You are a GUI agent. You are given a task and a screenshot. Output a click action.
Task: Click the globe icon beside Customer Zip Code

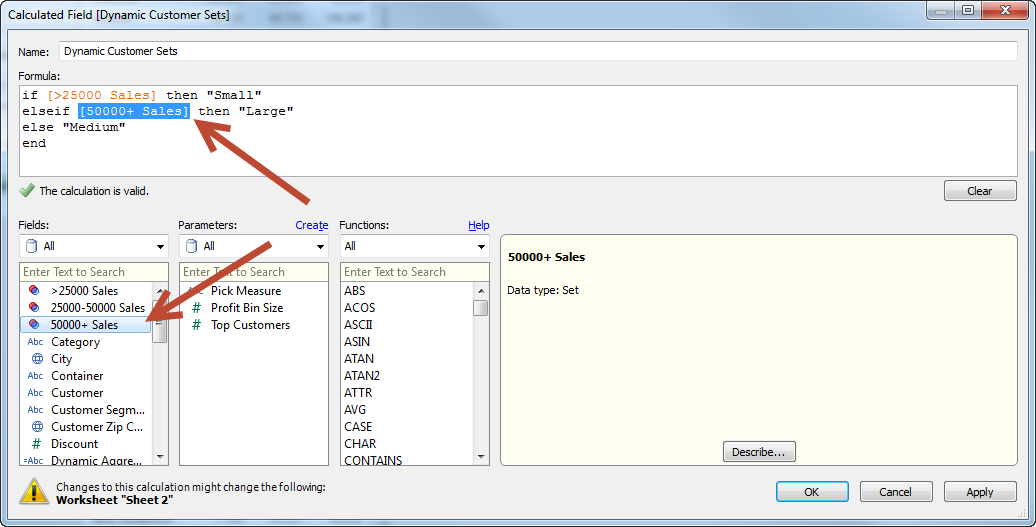(x=36, y=427)
